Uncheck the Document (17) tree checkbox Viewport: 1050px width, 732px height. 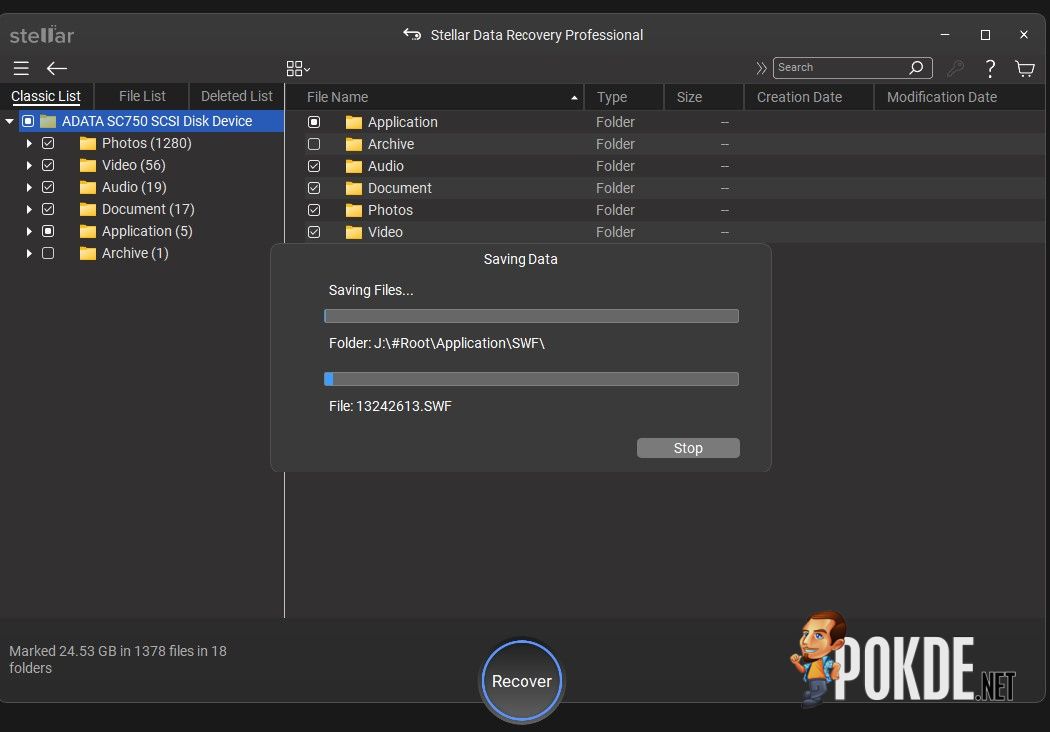coord(48,210)
